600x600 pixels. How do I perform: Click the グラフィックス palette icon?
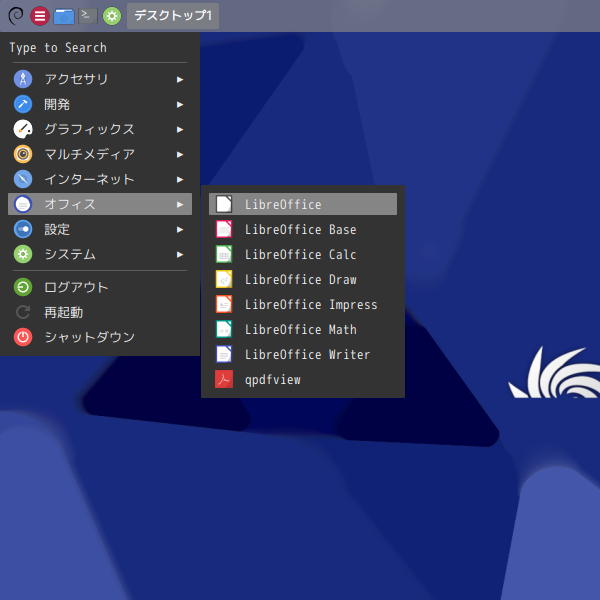[23, 129]
